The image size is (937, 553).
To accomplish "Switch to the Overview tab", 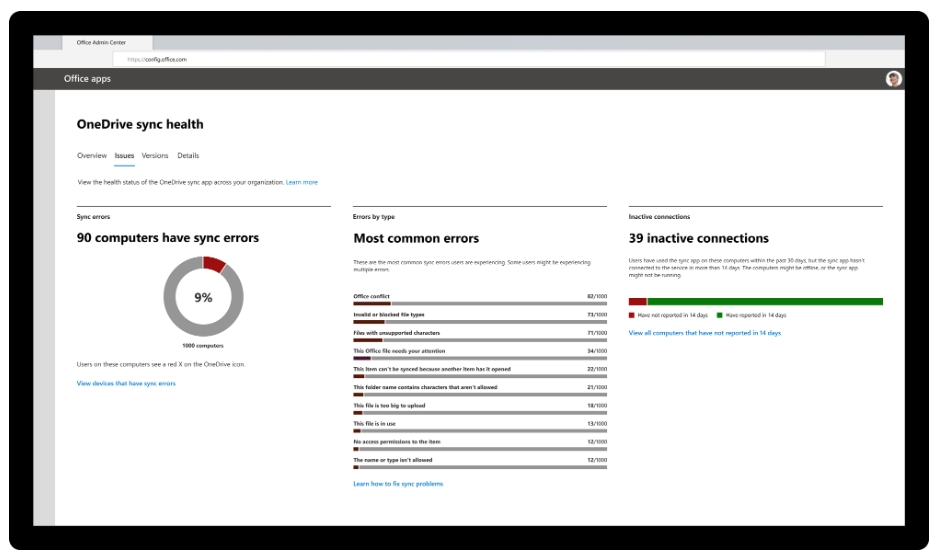I will (92, 156).
